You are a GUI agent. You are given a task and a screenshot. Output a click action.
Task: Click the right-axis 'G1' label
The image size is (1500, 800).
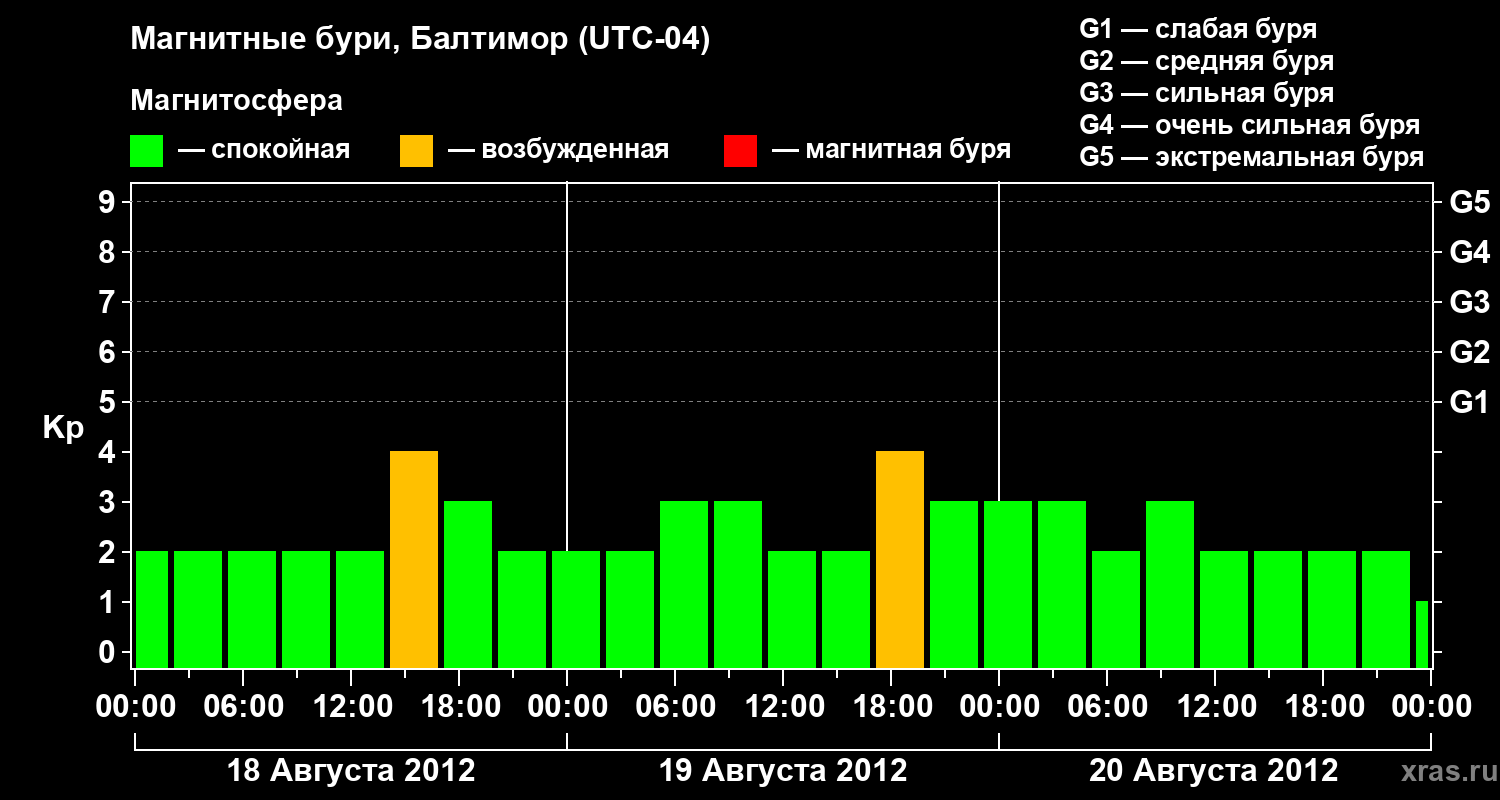(x=1469, y=402)
